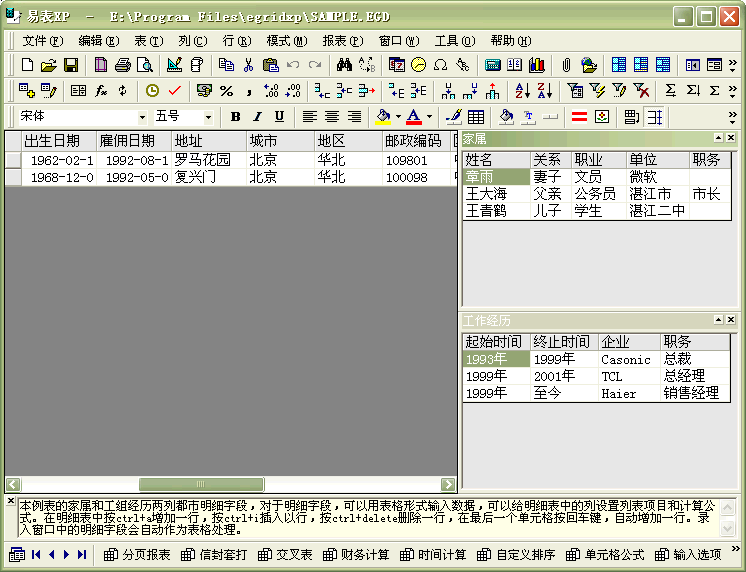Open the 分页报表 sheet tab
The height and width of the screenshot is (572, 746).
(x=137, y=555)
